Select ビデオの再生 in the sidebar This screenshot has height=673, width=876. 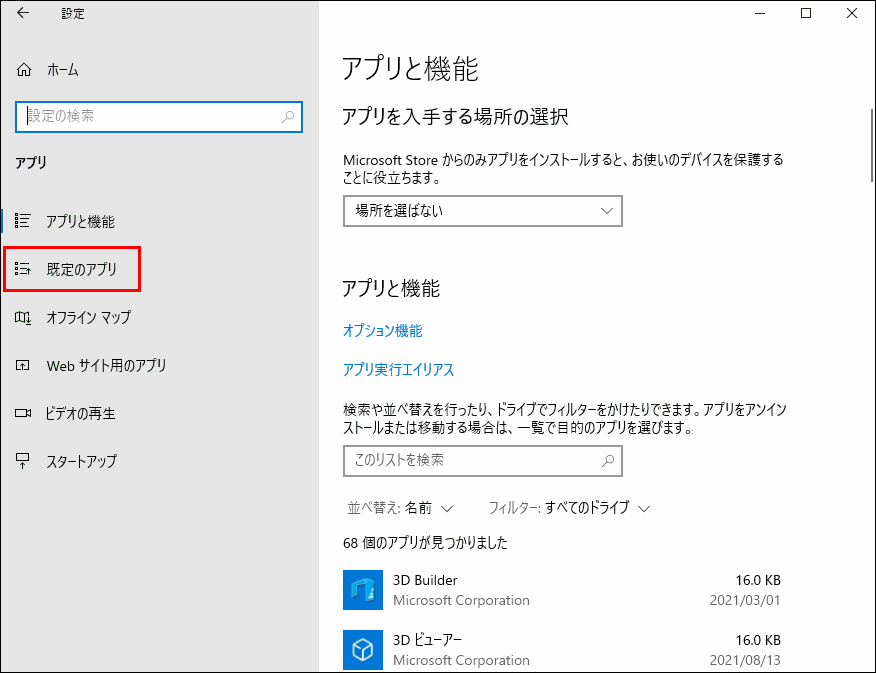[x=80, y=414]
